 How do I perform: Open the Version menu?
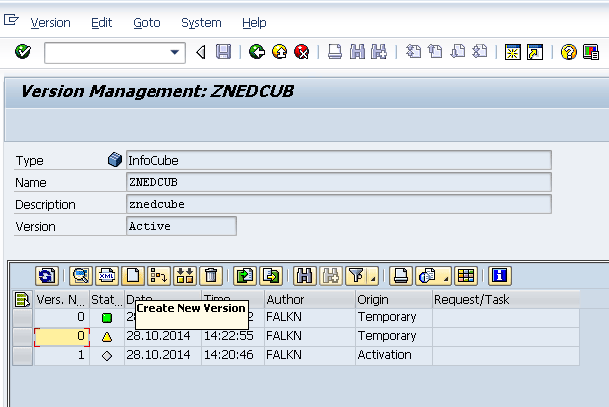click(50, 23)
